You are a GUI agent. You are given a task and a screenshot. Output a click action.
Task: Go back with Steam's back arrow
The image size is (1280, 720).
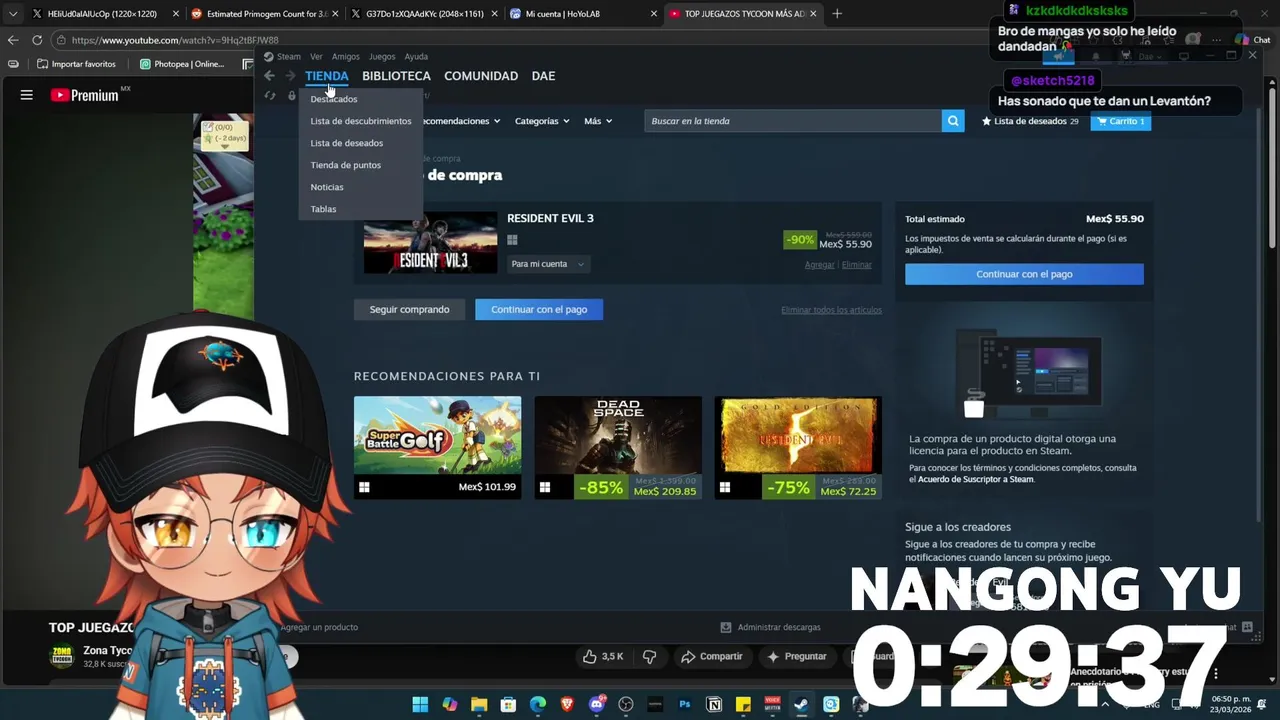coord(269,76)
